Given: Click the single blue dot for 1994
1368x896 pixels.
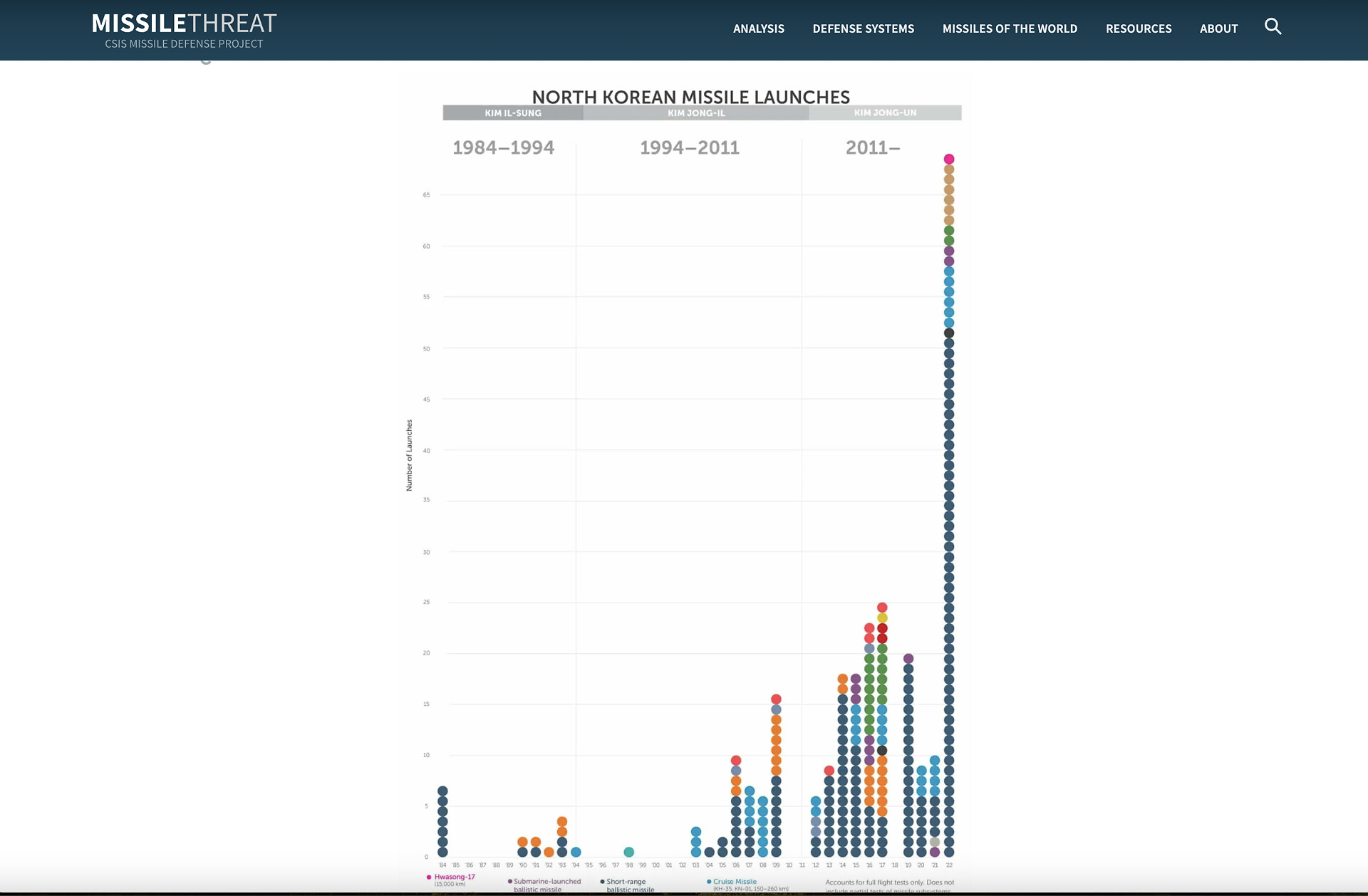Looking at the screenshot, I should (x=576, y=852).
